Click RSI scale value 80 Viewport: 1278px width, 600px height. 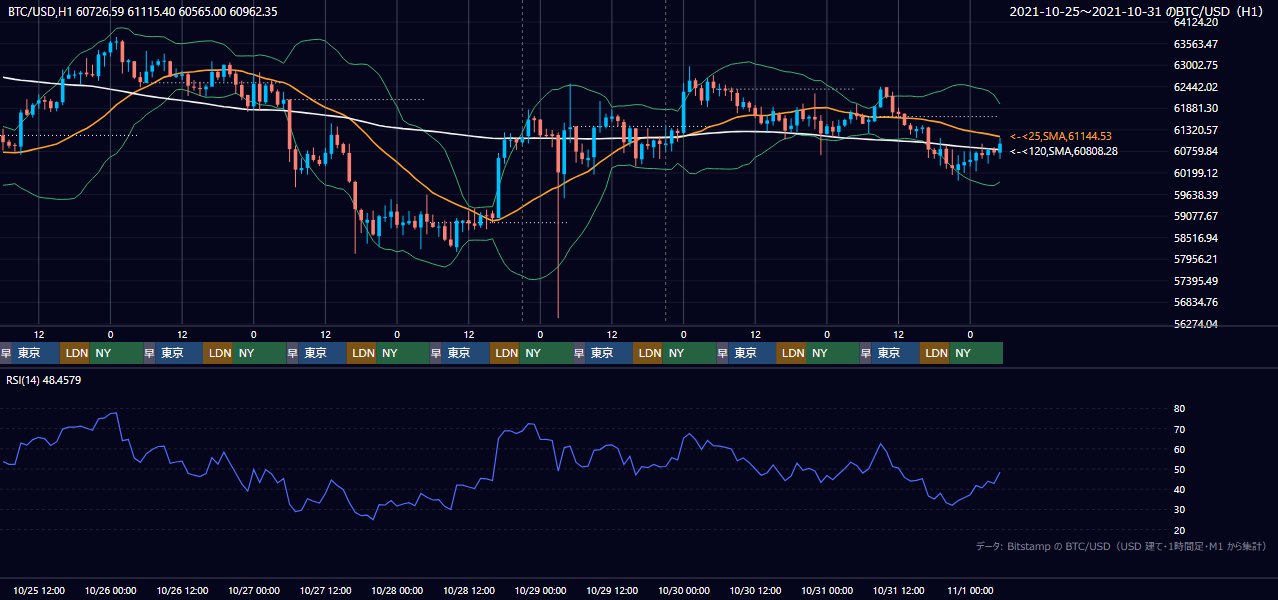[1180, 409]
